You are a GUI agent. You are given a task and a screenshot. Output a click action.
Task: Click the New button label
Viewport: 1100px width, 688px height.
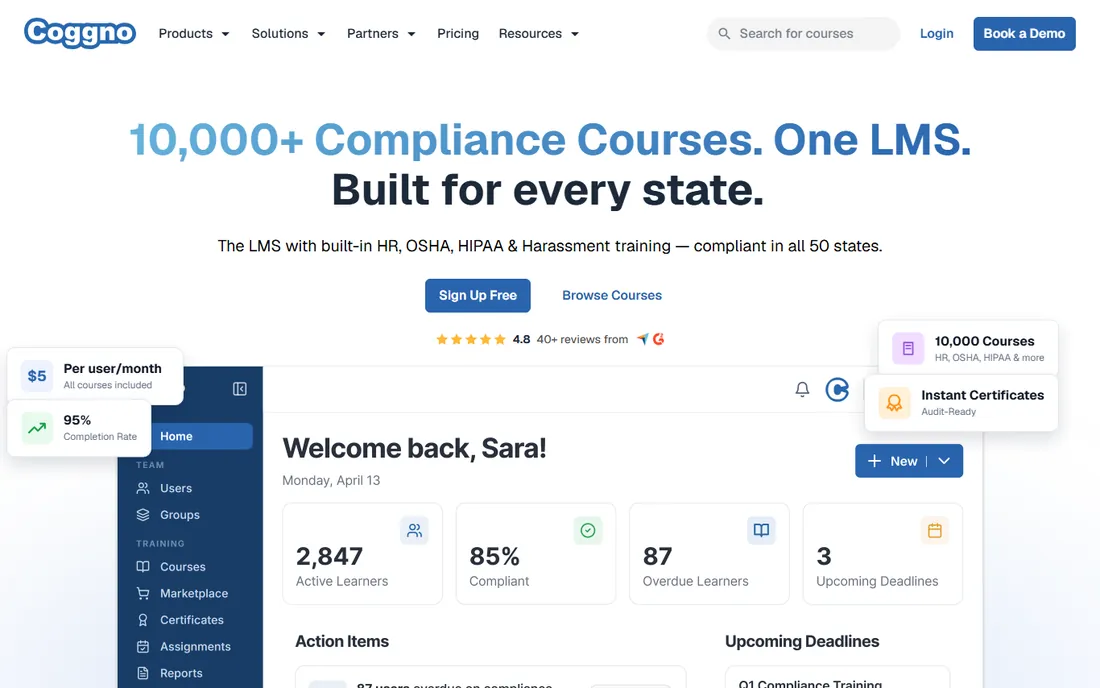point(904,461)
